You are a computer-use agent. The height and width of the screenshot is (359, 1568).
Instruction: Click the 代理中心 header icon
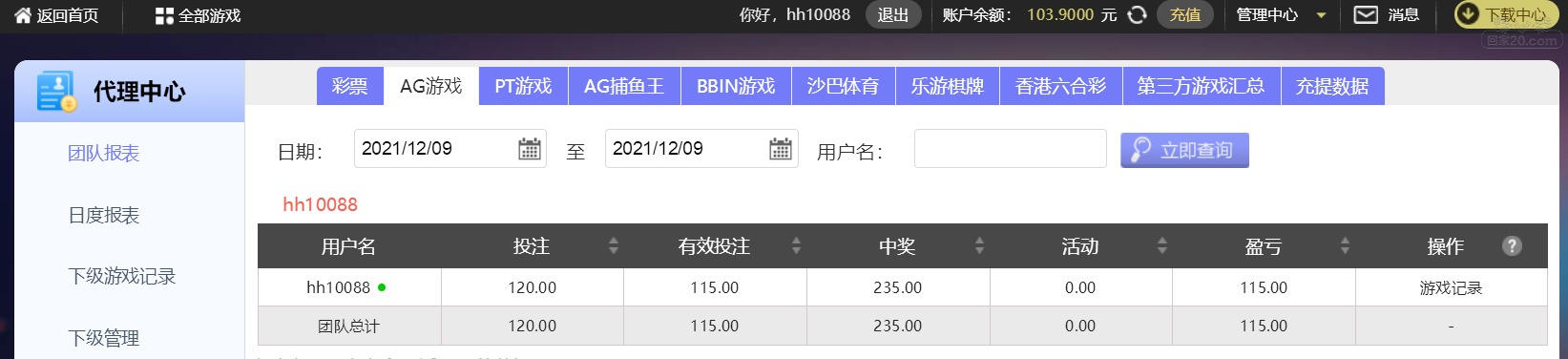[56, 92]
